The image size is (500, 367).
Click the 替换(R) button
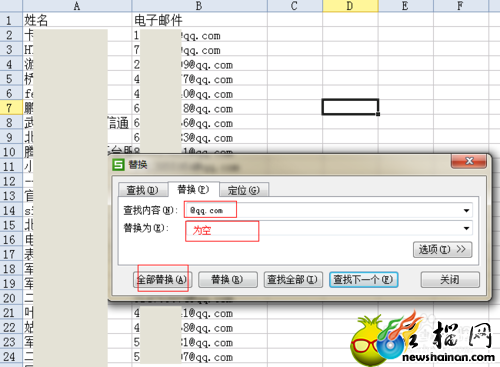[x=228, y=279]
